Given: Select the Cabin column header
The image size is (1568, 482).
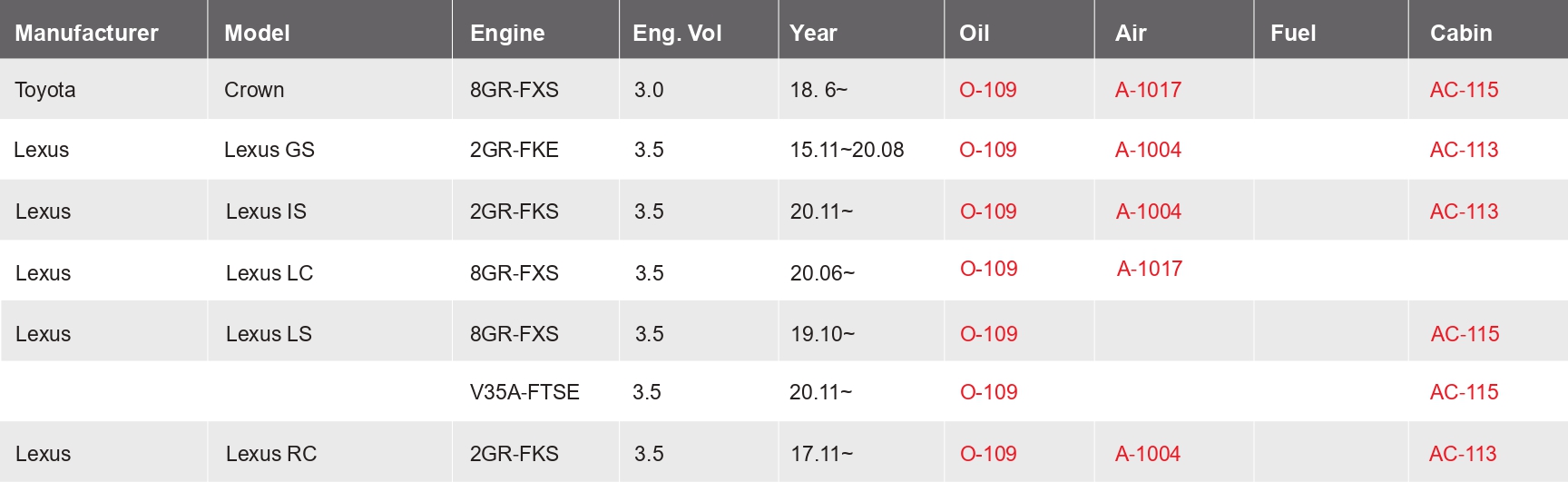Looking at the screenshot, I should 1461,34.
